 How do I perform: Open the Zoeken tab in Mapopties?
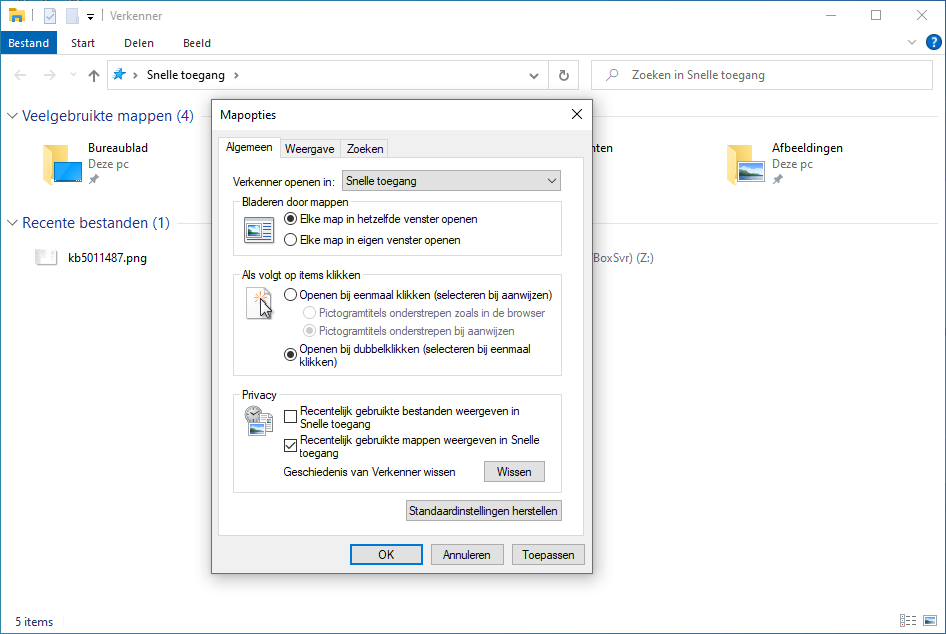(364, 149)
